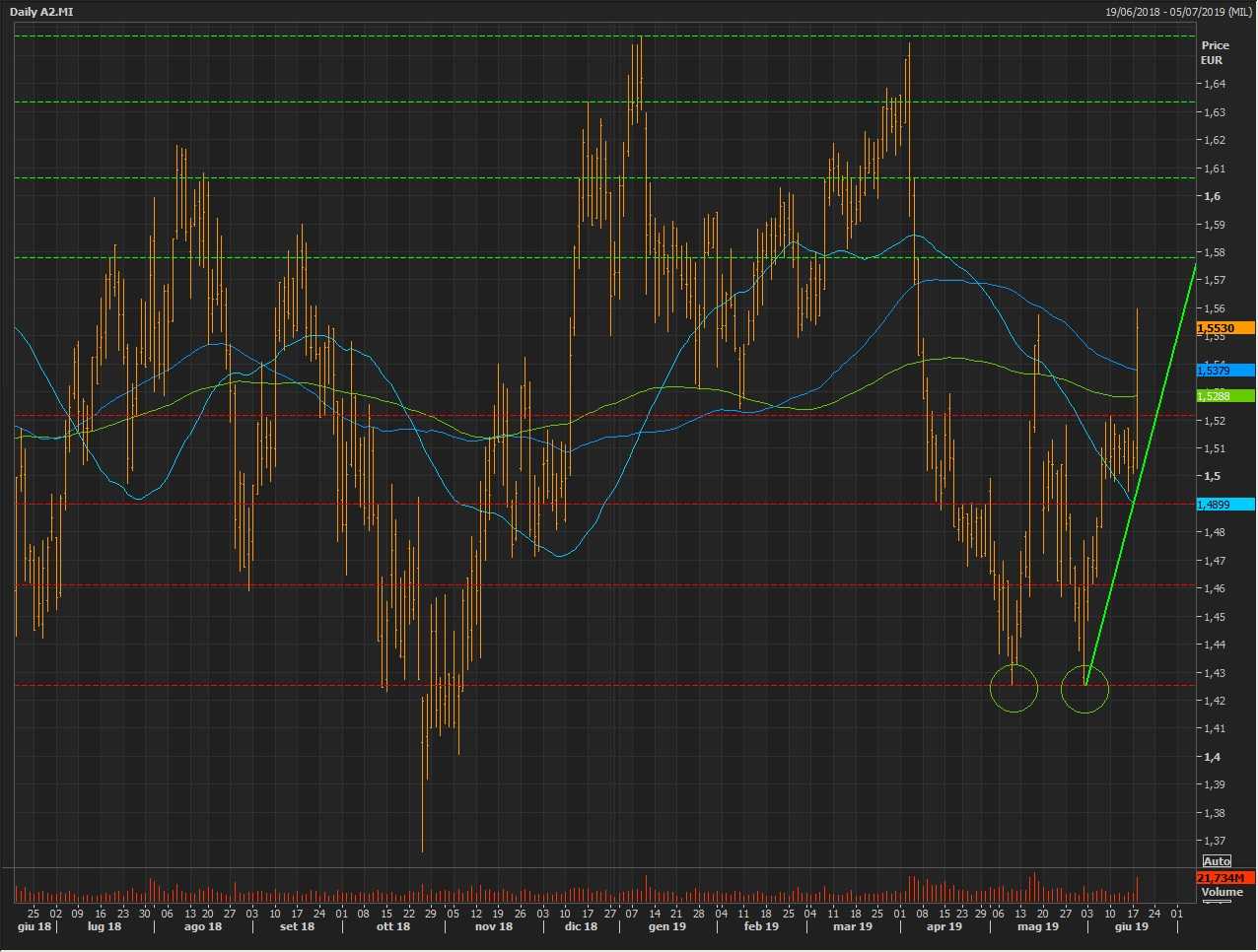Click the Volume panel label
This screenshot has height=952, width=1258.
click(1222, 892)
